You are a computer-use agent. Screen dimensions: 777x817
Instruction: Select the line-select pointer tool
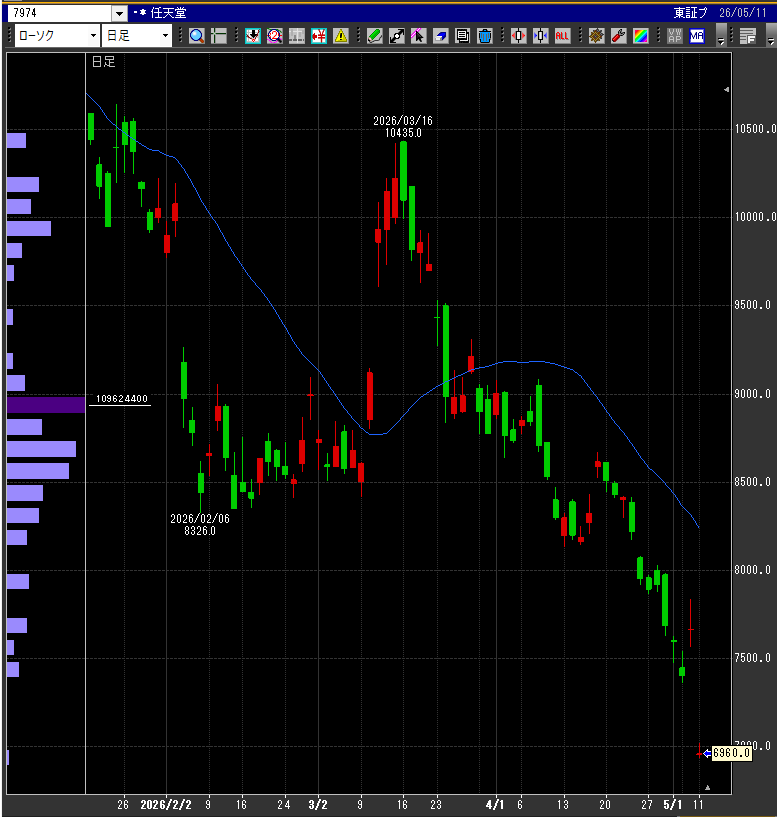418,36
